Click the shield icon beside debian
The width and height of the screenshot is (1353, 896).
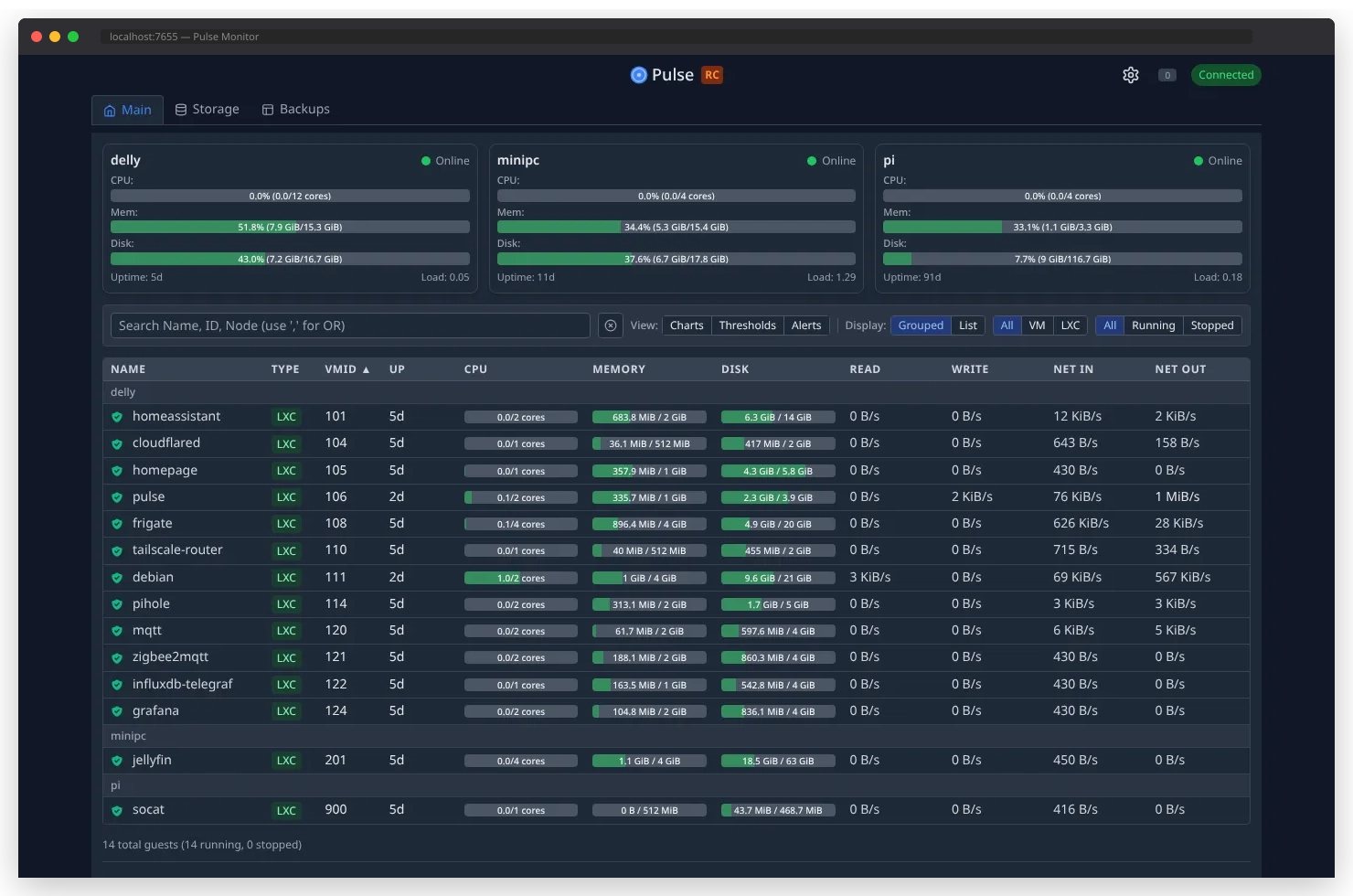tap(117, 578)
